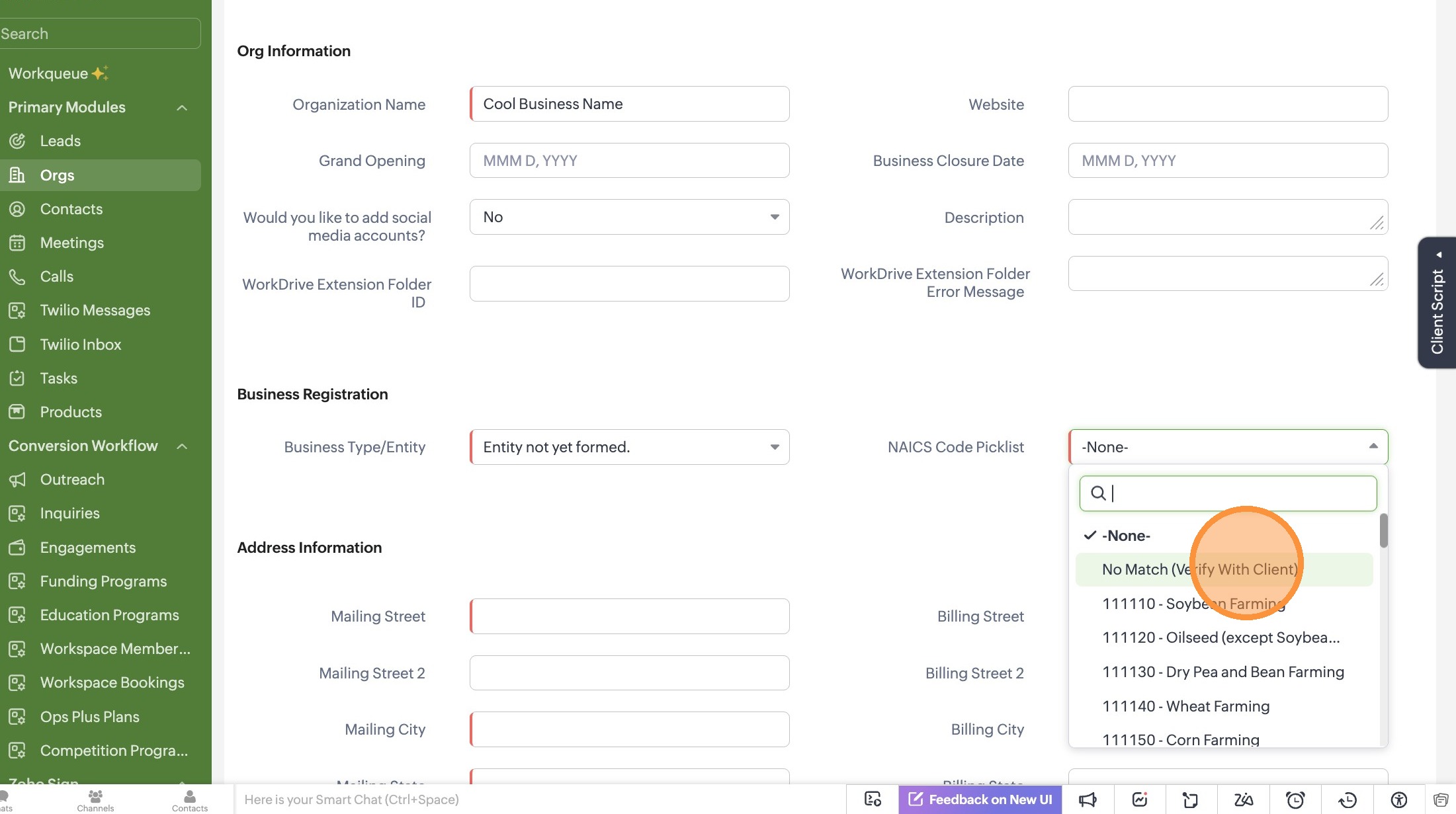Click the sticky notes icon in bottom bar

1190,799
